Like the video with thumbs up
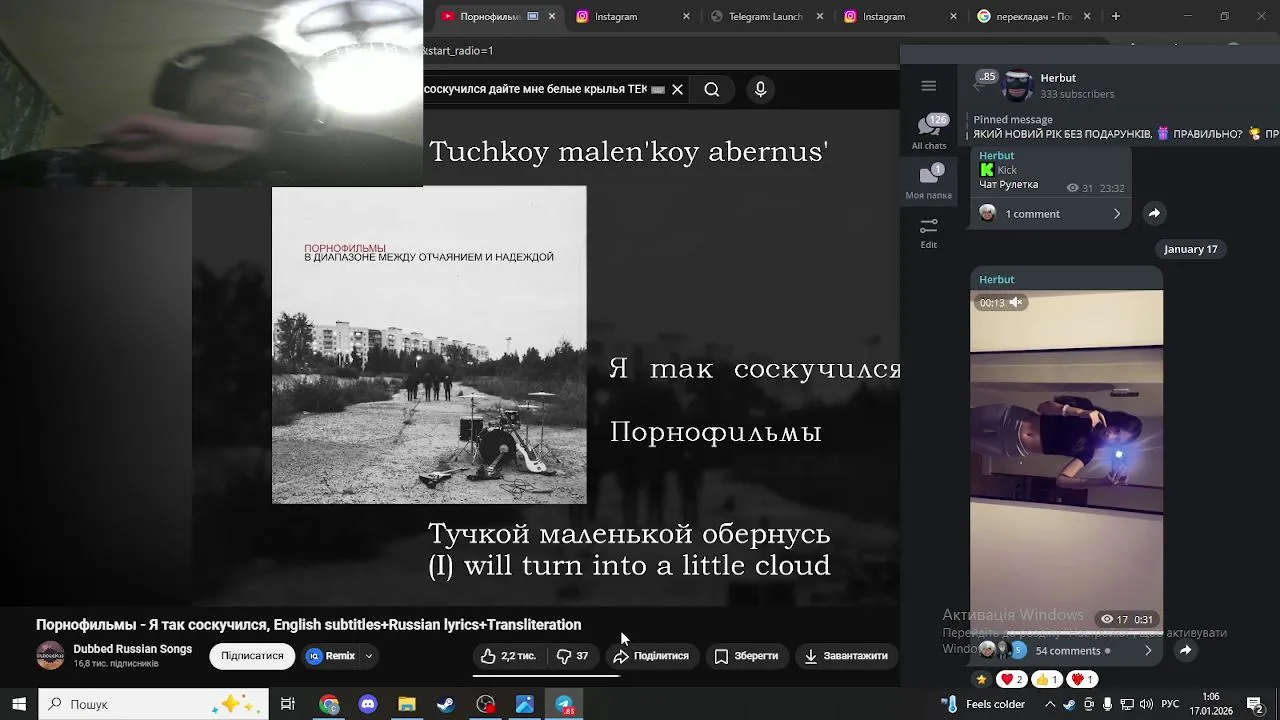The image size is (1280, 720). pyautogui.click(x=509, y=656)
